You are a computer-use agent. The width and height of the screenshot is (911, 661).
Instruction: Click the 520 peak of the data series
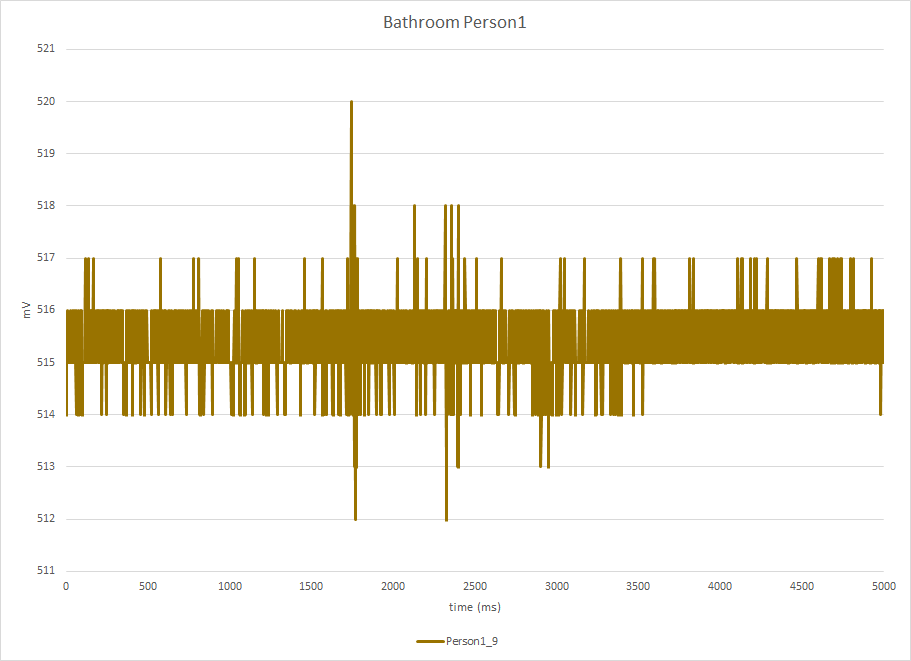[352, 102]
